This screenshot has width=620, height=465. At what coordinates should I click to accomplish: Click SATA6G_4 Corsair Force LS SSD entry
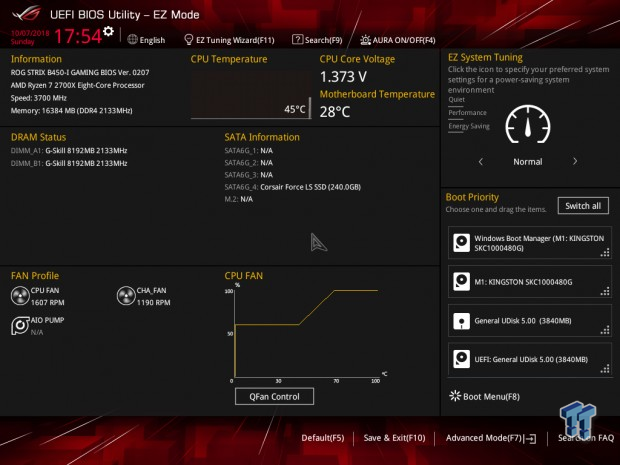pyautogui.click(x=293, y=187)
